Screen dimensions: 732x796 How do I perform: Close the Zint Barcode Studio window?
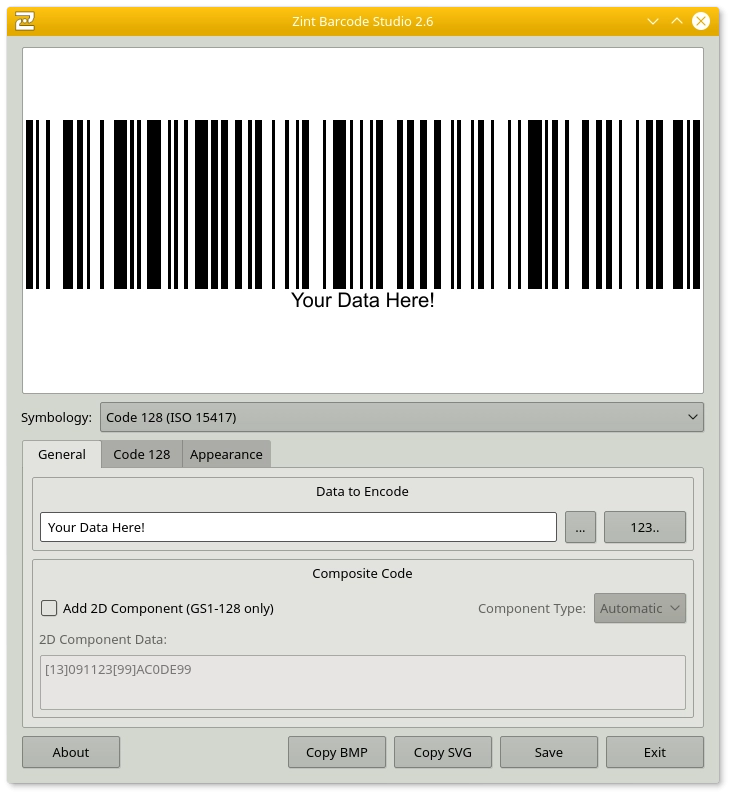point(701,21)
